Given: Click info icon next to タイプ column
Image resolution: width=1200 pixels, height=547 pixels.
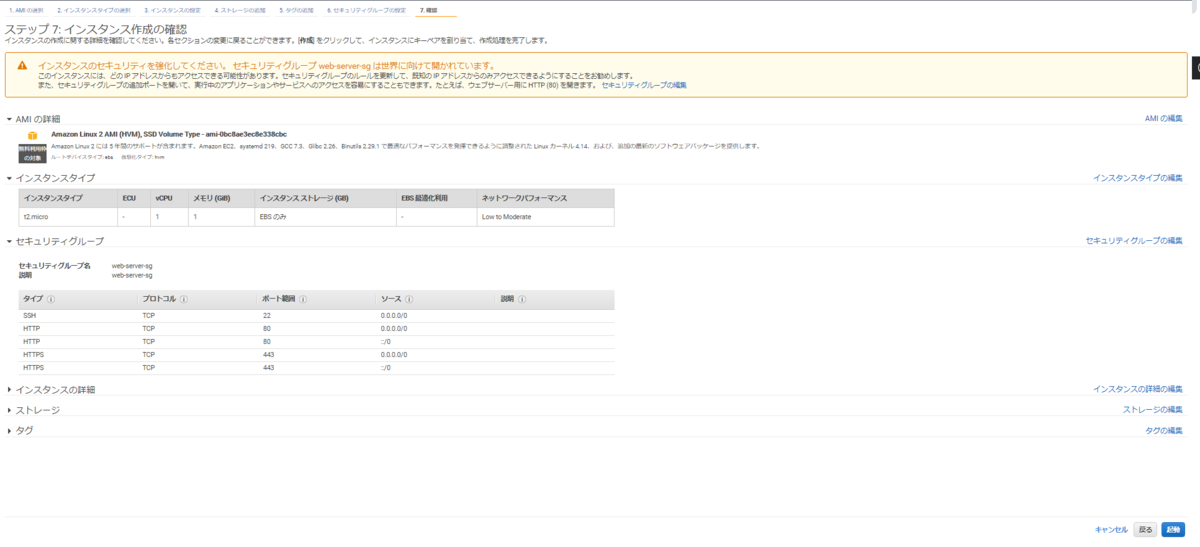Looking at the screenshot, I should pos(51,299).
